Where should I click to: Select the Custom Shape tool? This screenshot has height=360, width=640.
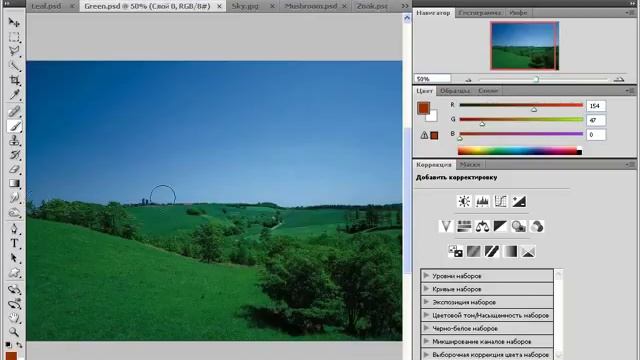point(14,273)
